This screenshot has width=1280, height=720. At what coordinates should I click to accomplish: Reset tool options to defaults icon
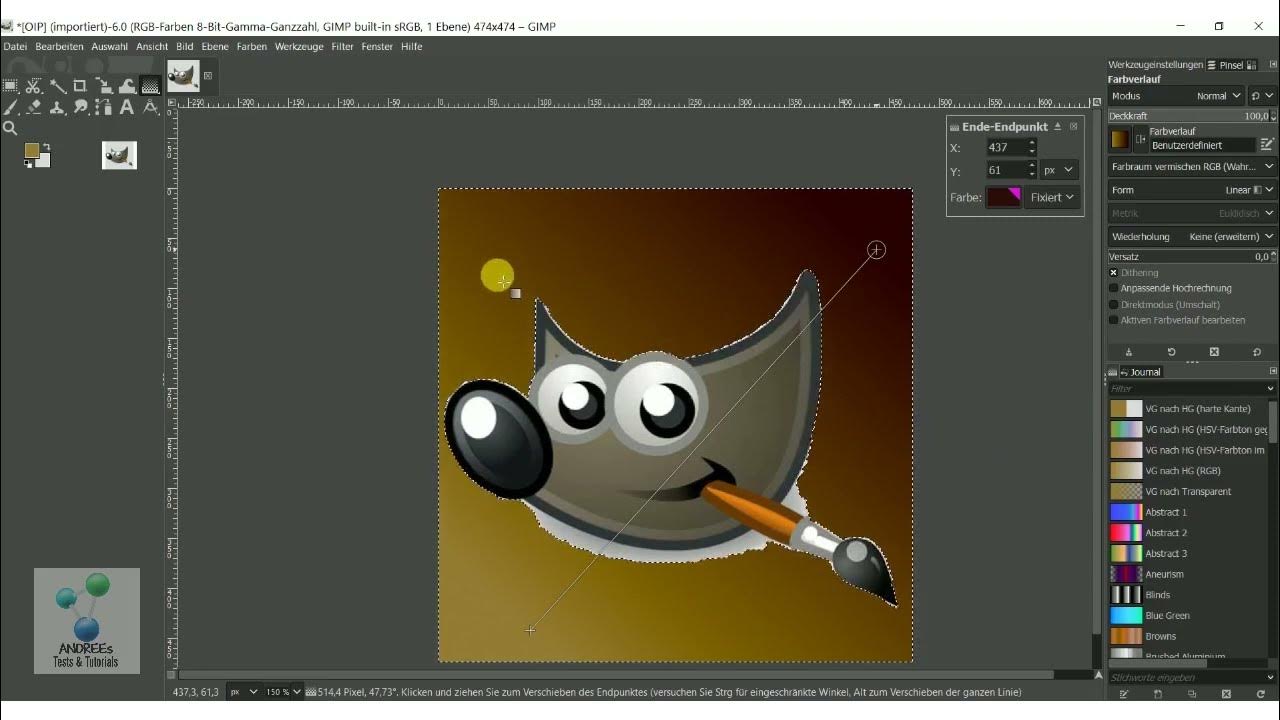click(1257, 352)
